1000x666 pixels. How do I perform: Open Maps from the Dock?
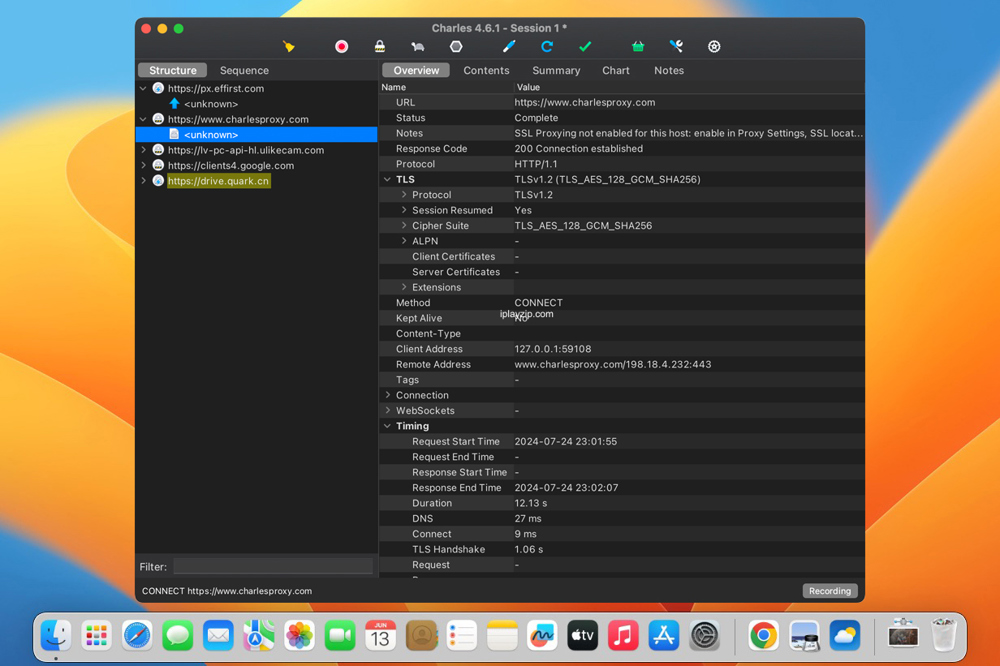[x=259, y=635]
